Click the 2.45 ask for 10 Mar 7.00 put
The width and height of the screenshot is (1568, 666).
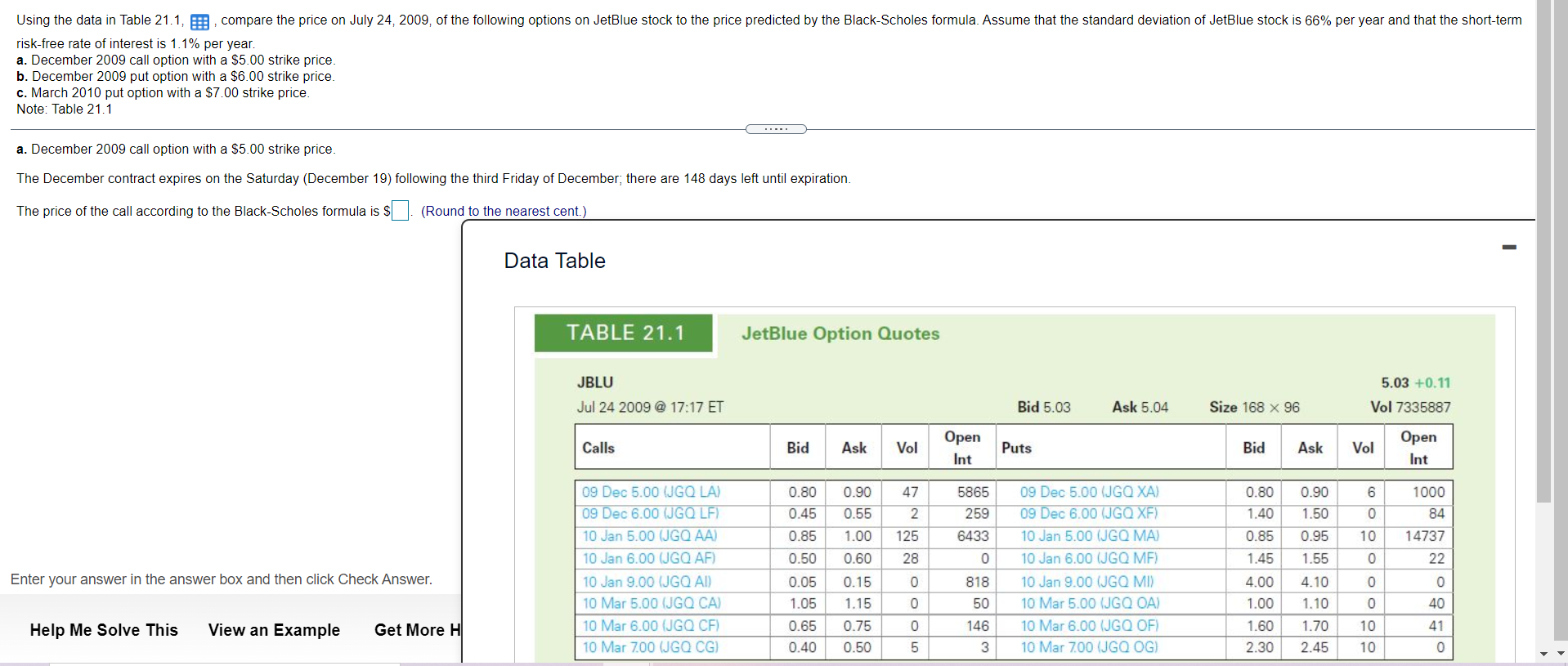pyautogui.click(x=1315, y=647)
